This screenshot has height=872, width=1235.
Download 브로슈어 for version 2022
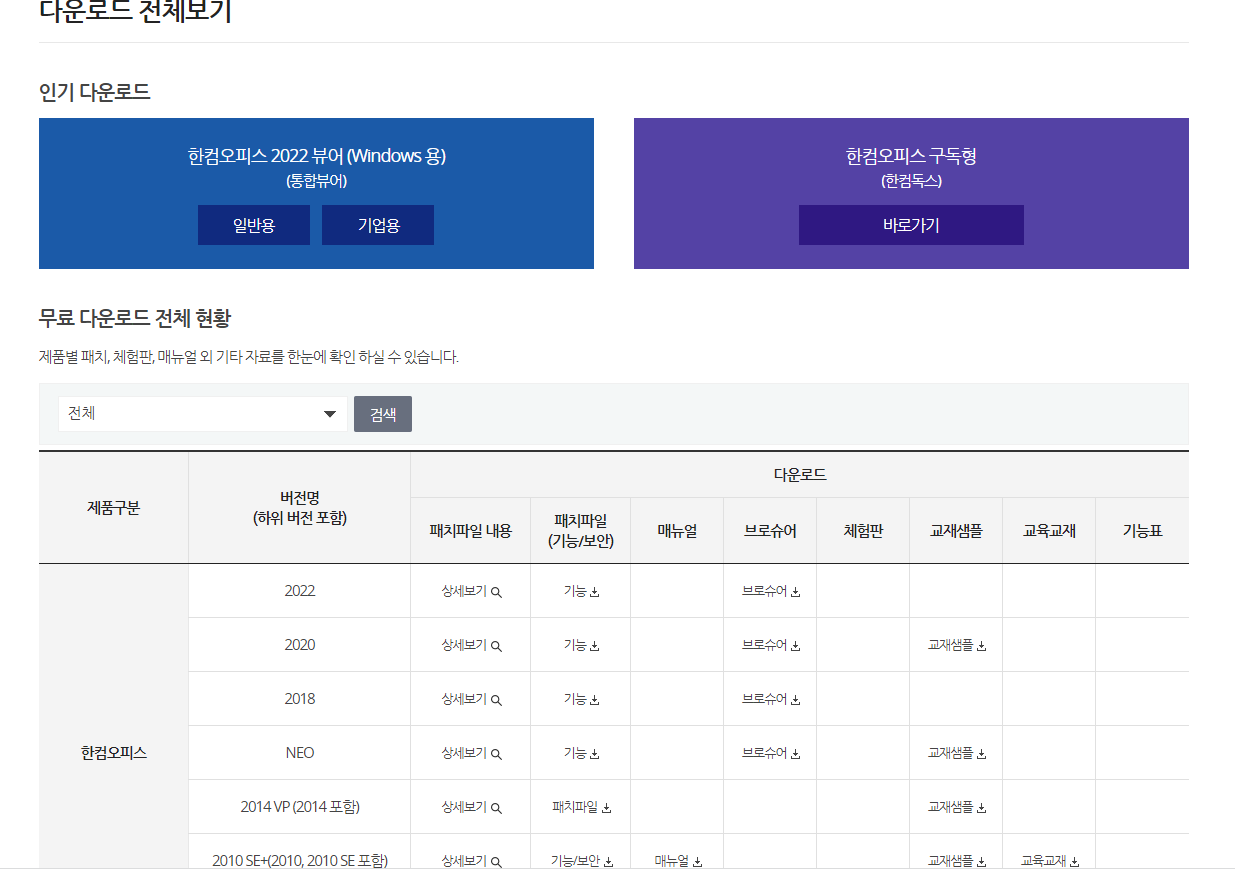point(771,591)
